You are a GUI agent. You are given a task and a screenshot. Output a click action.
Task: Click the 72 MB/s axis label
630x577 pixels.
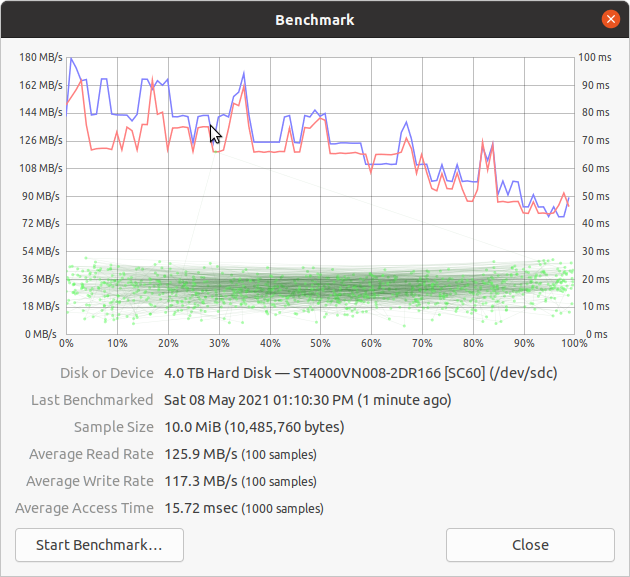tap(41, 223)
